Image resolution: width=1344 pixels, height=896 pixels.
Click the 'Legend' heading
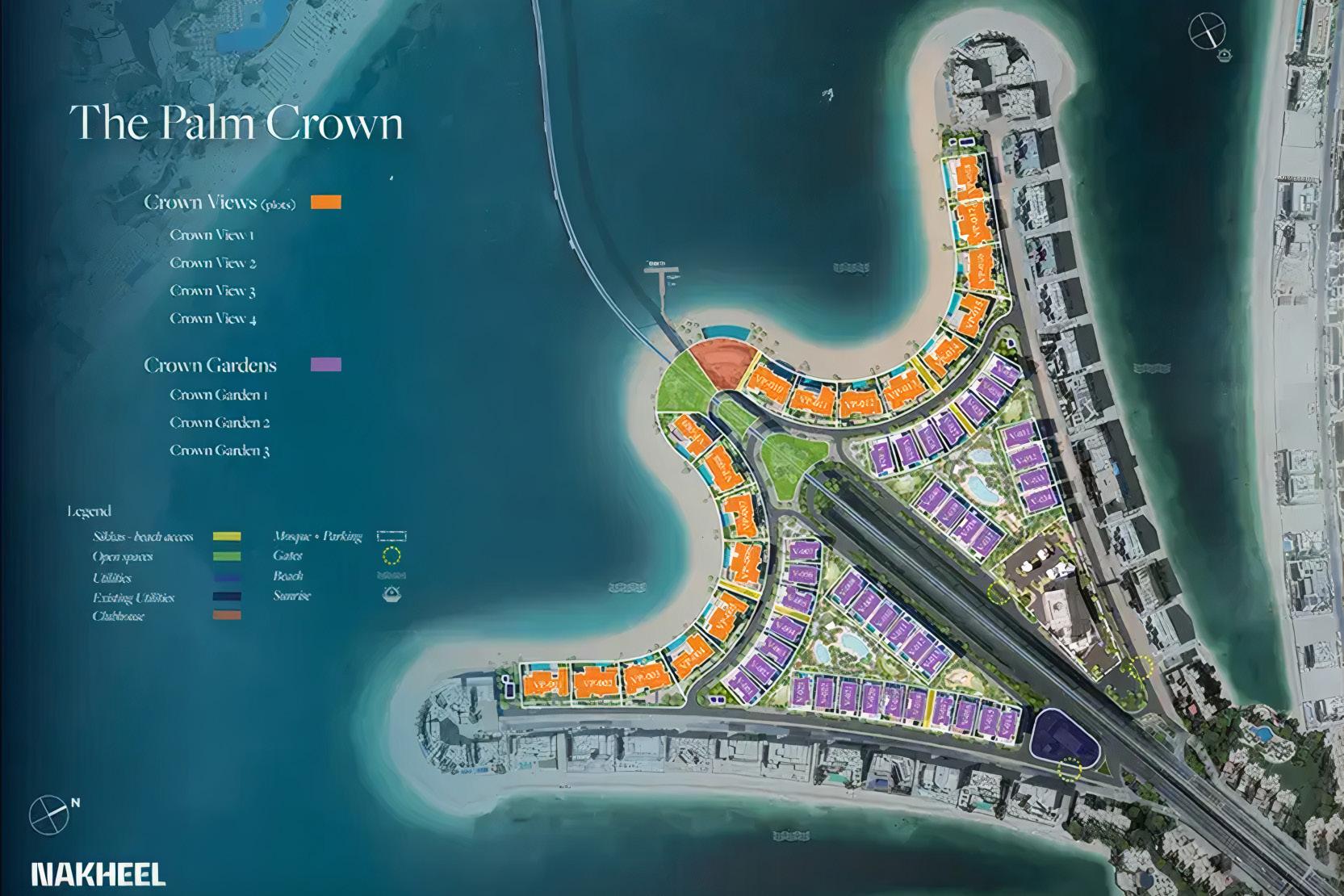[x=89, y=511]
